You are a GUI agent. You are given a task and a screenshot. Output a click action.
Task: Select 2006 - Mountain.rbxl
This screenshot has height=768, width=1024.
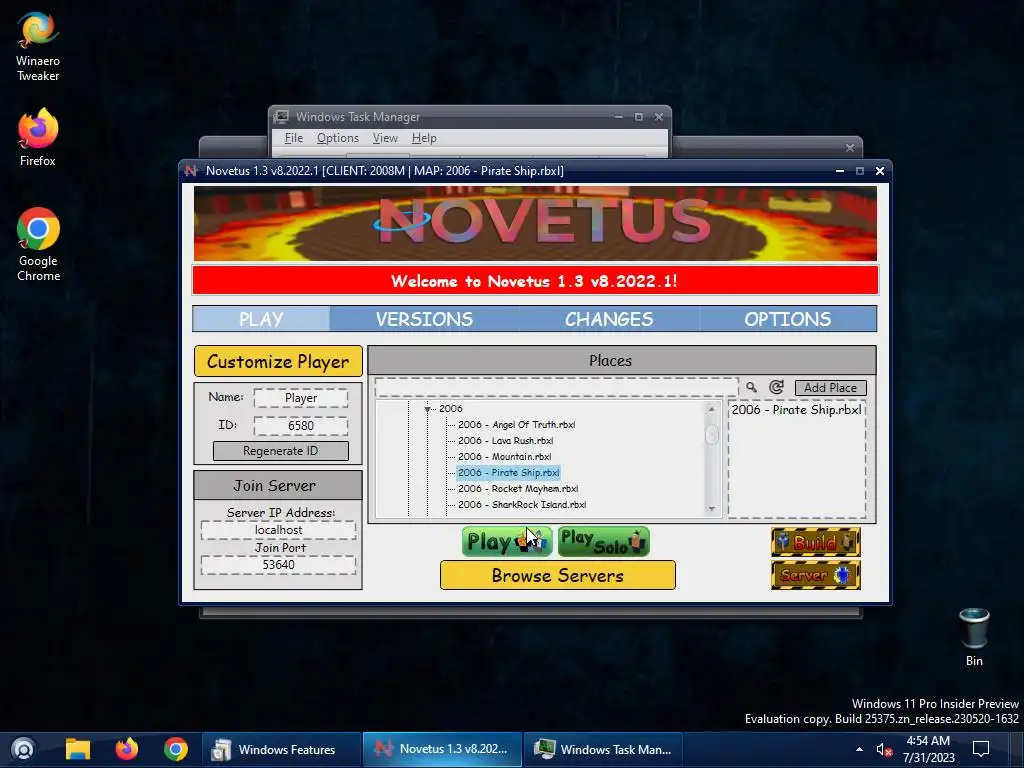504,456
